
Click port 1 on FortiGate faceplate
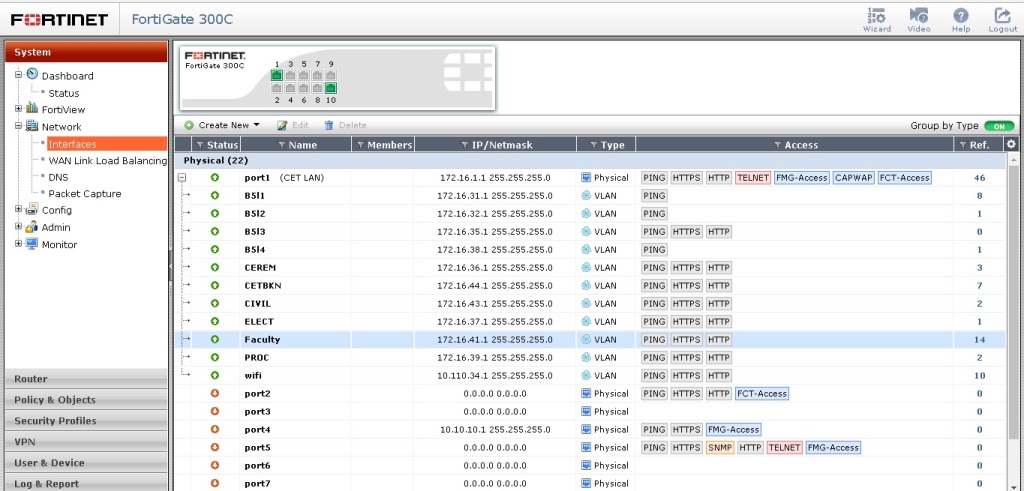coord(277,75)
